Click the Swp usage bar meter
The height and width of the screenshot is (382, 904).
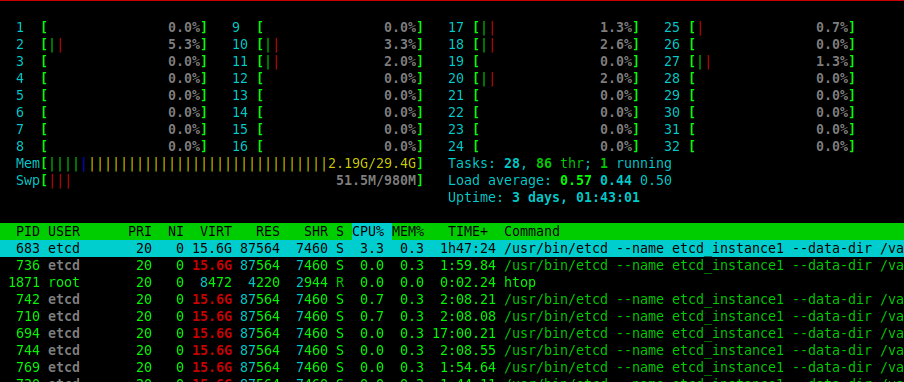pos(220,181)
